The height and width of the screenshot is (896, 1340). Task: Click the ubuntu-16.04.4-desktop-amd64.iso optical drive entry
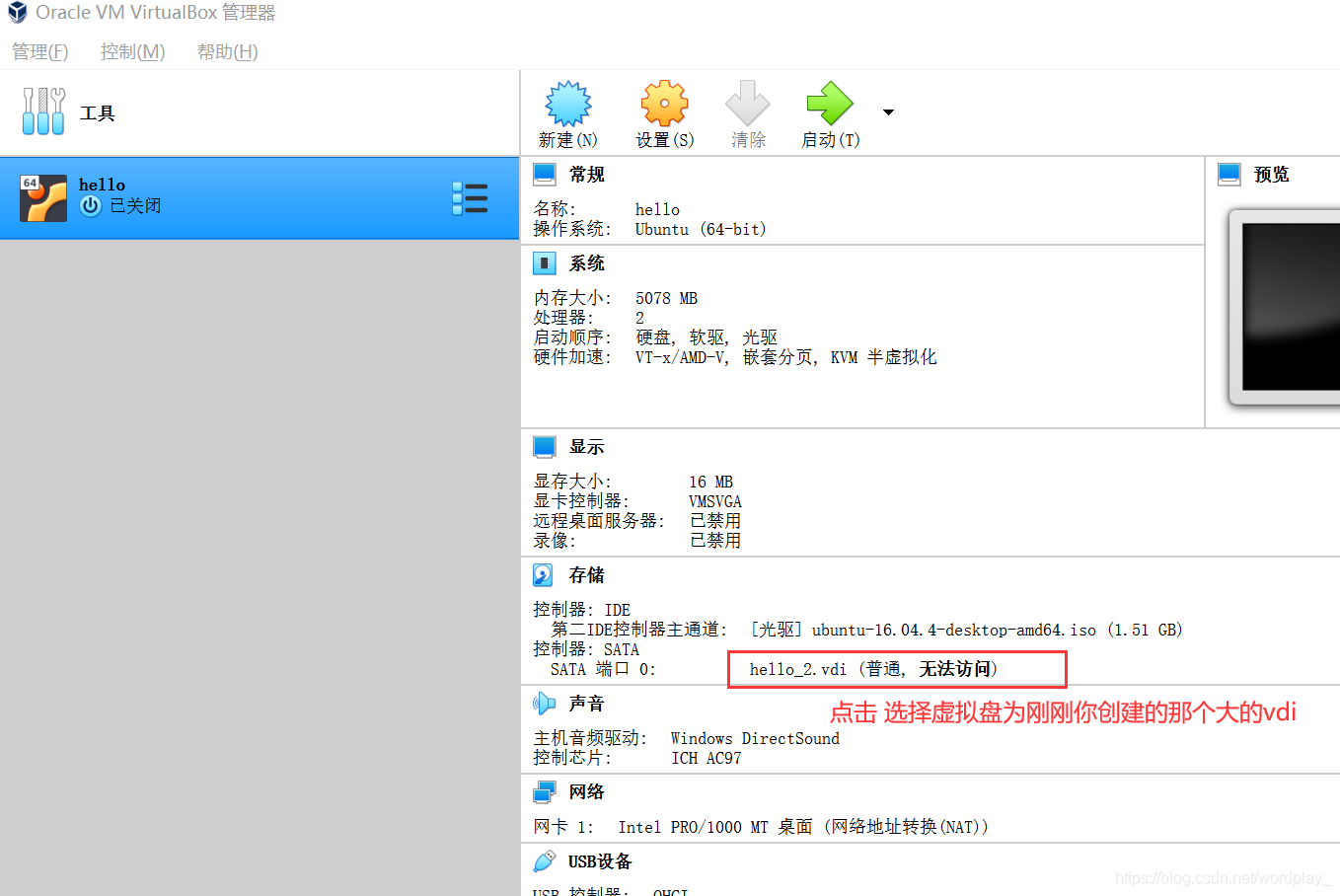(967, 630)
